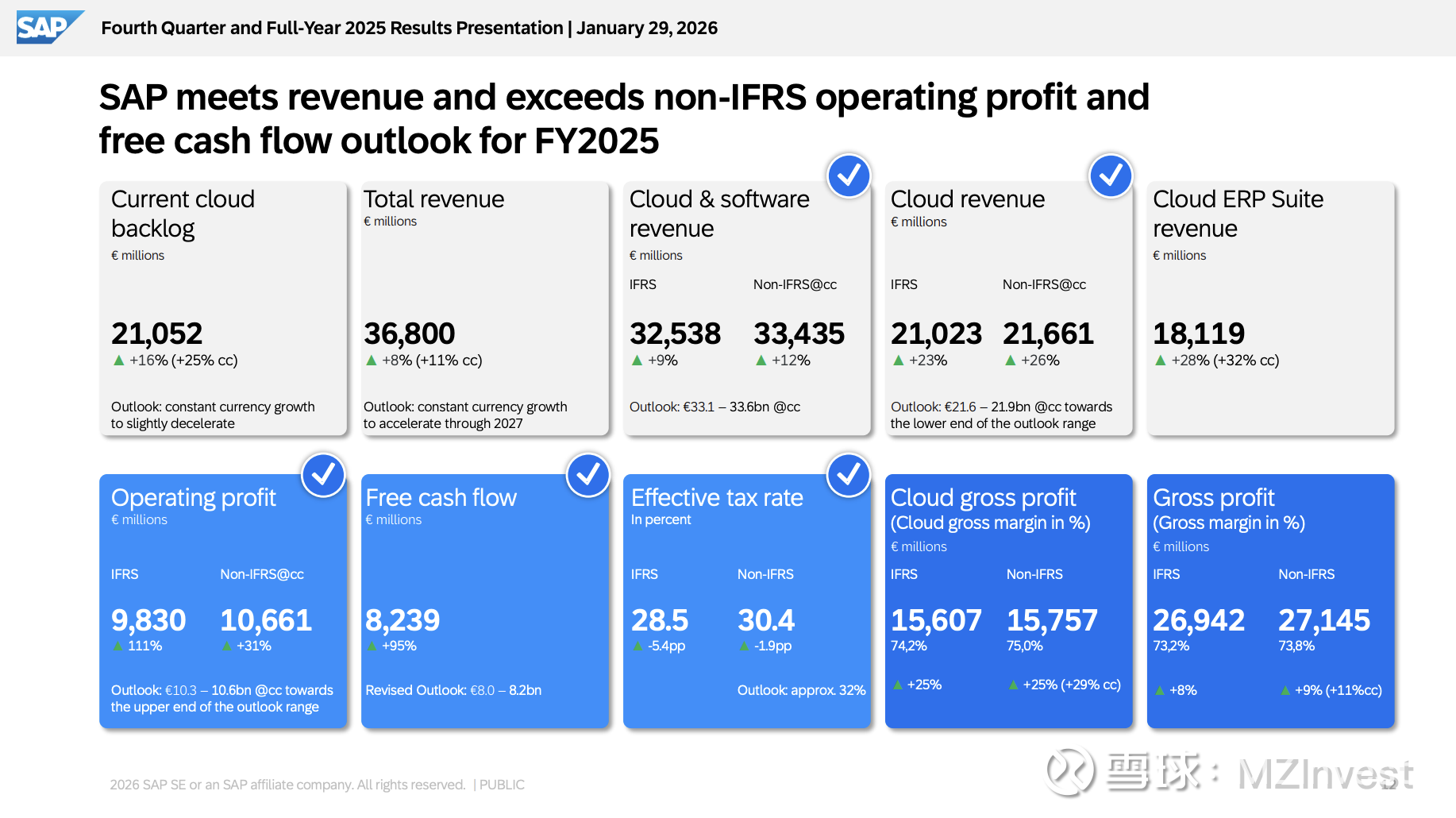Select the checkmark badge on Free cash flow card

coord(587,475)
